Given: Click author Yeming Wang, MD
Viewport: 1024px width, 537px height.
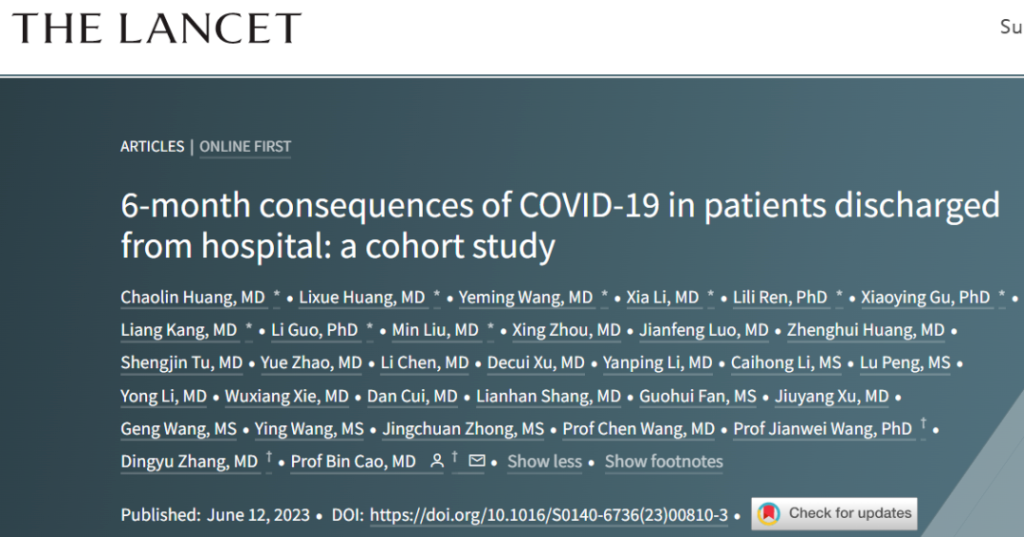Looking at the screenshot, I should point(526,297).
